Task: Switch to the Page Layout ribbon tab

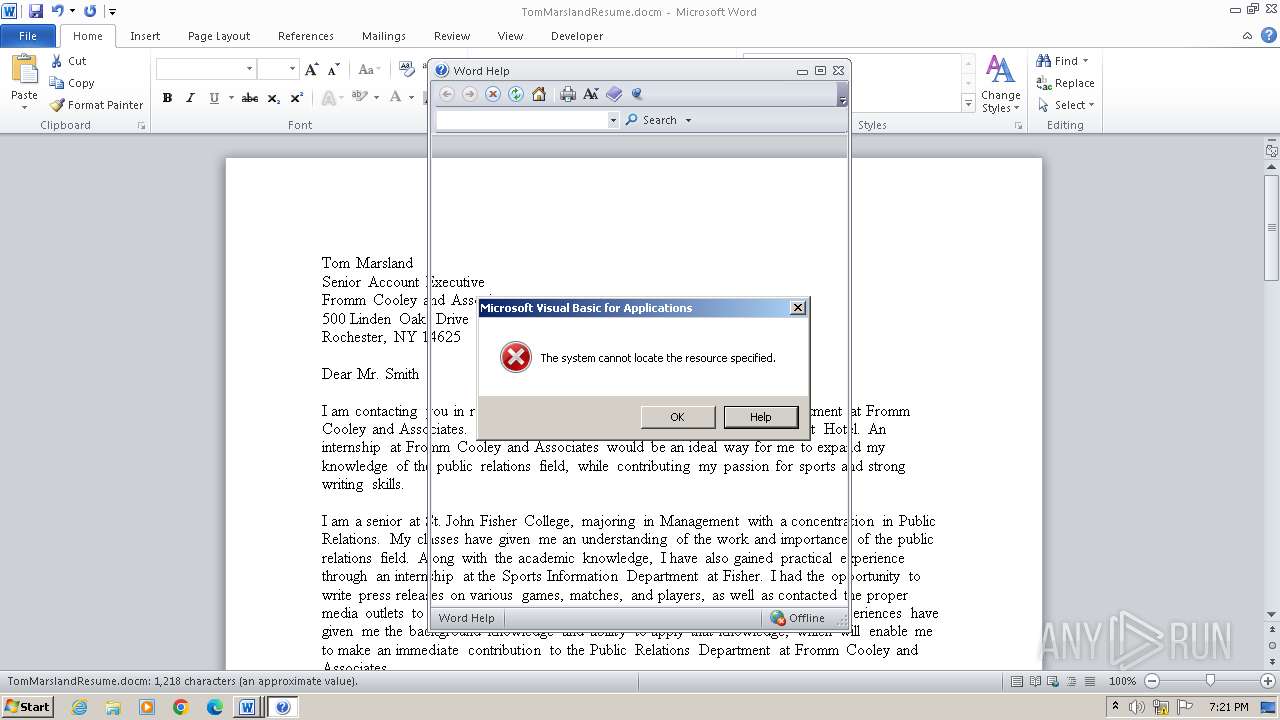Action: click(219, 36)
